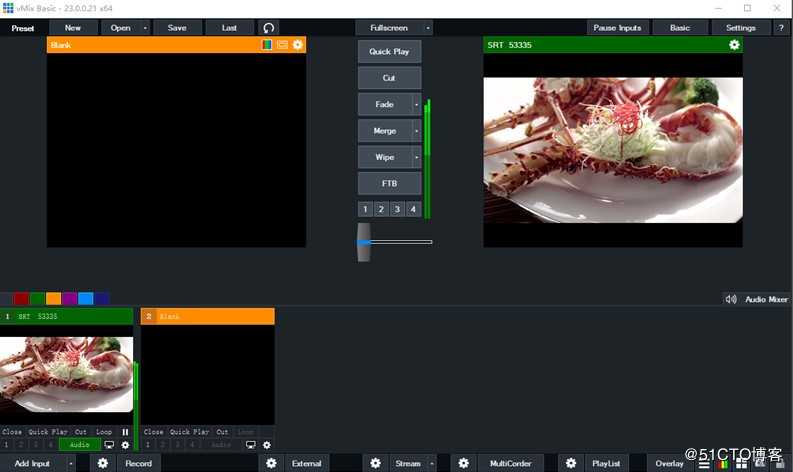Open PlayList settings gear
This screenshot has width=793, height=472.
[x=571, y=463]
